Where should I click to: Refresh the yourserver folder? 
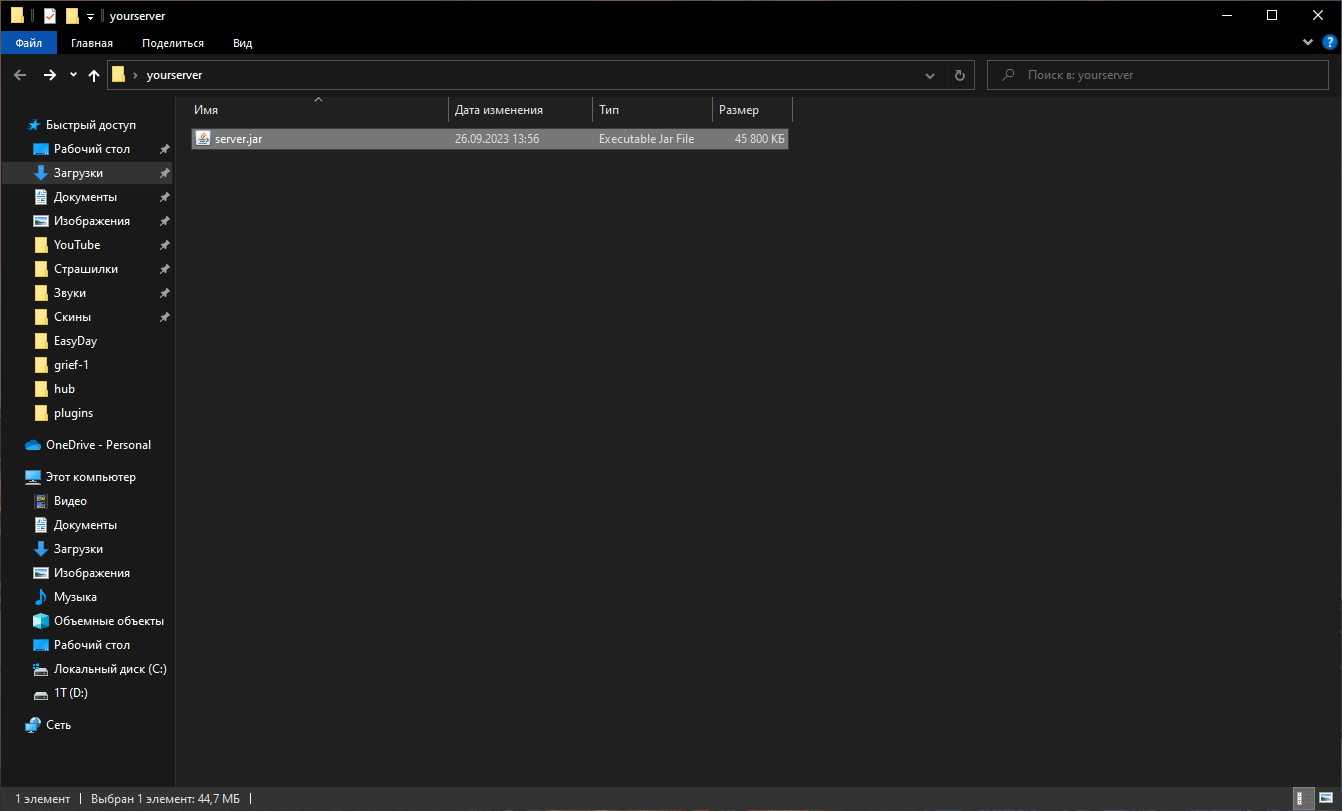(959, 75)
